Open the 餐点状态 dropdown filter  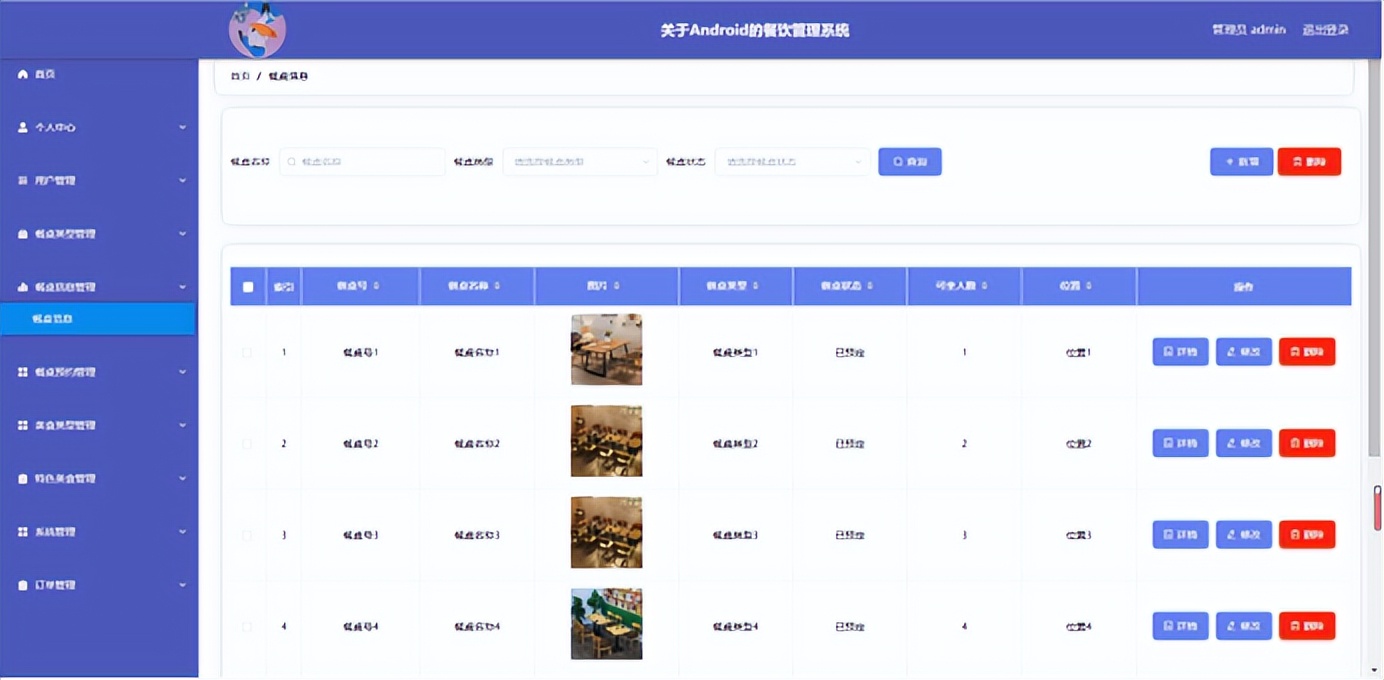click(x=791, y=161)
